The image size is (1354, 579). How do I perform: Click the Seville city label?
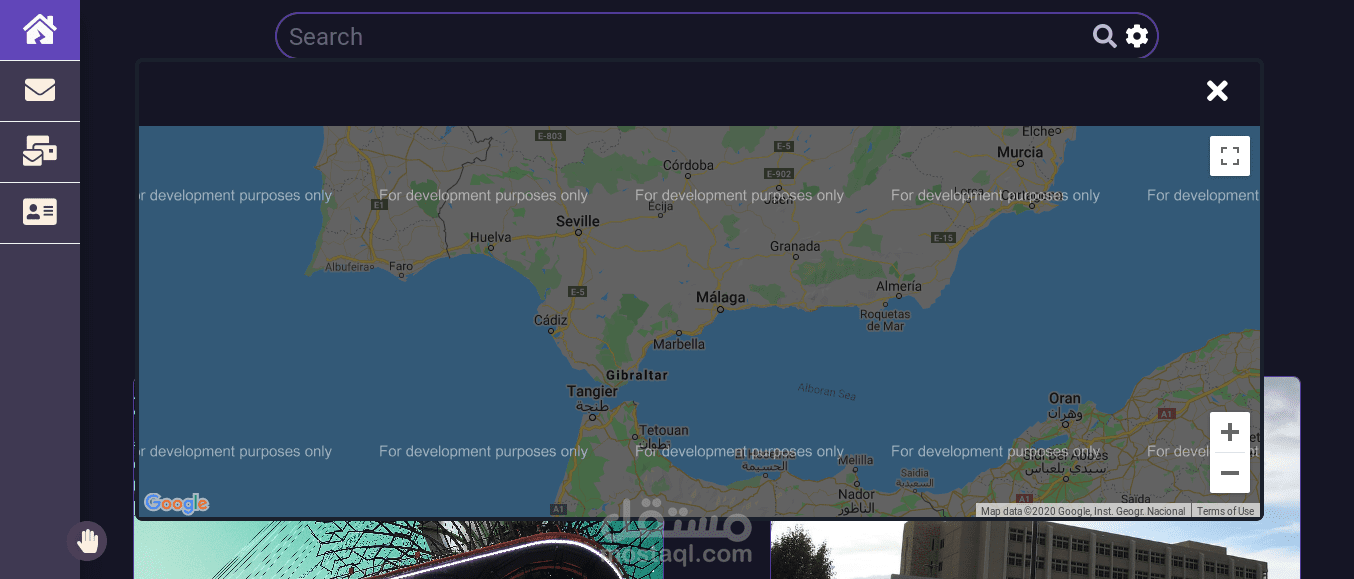coord(578,221)
